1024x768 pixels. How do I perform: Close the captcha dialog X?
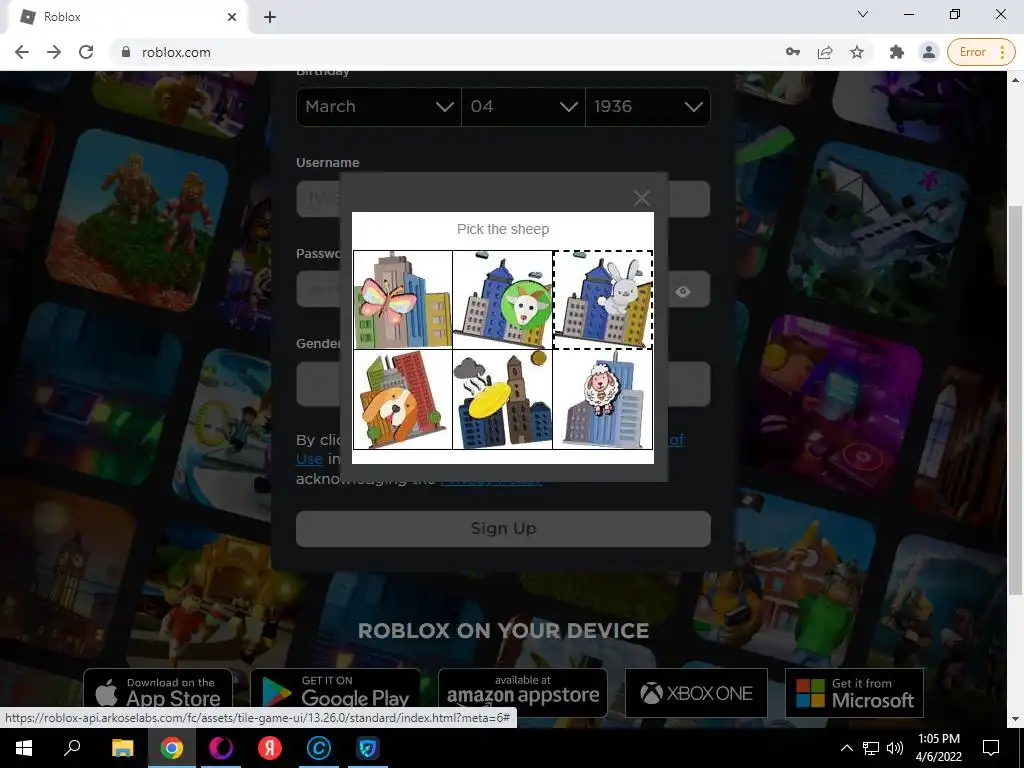[642, 198]
